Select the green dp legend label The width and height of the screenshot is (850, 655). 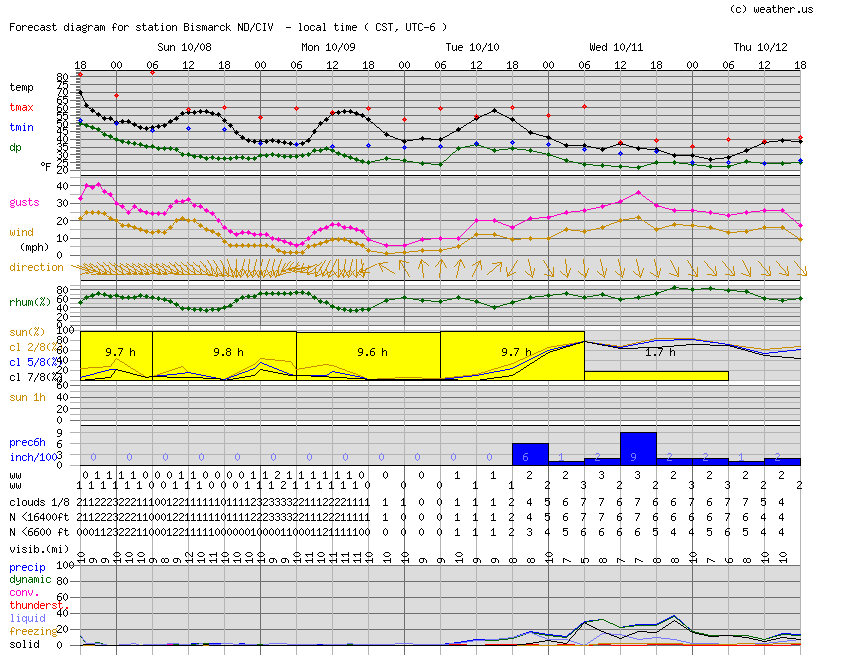tap(16, 147)
